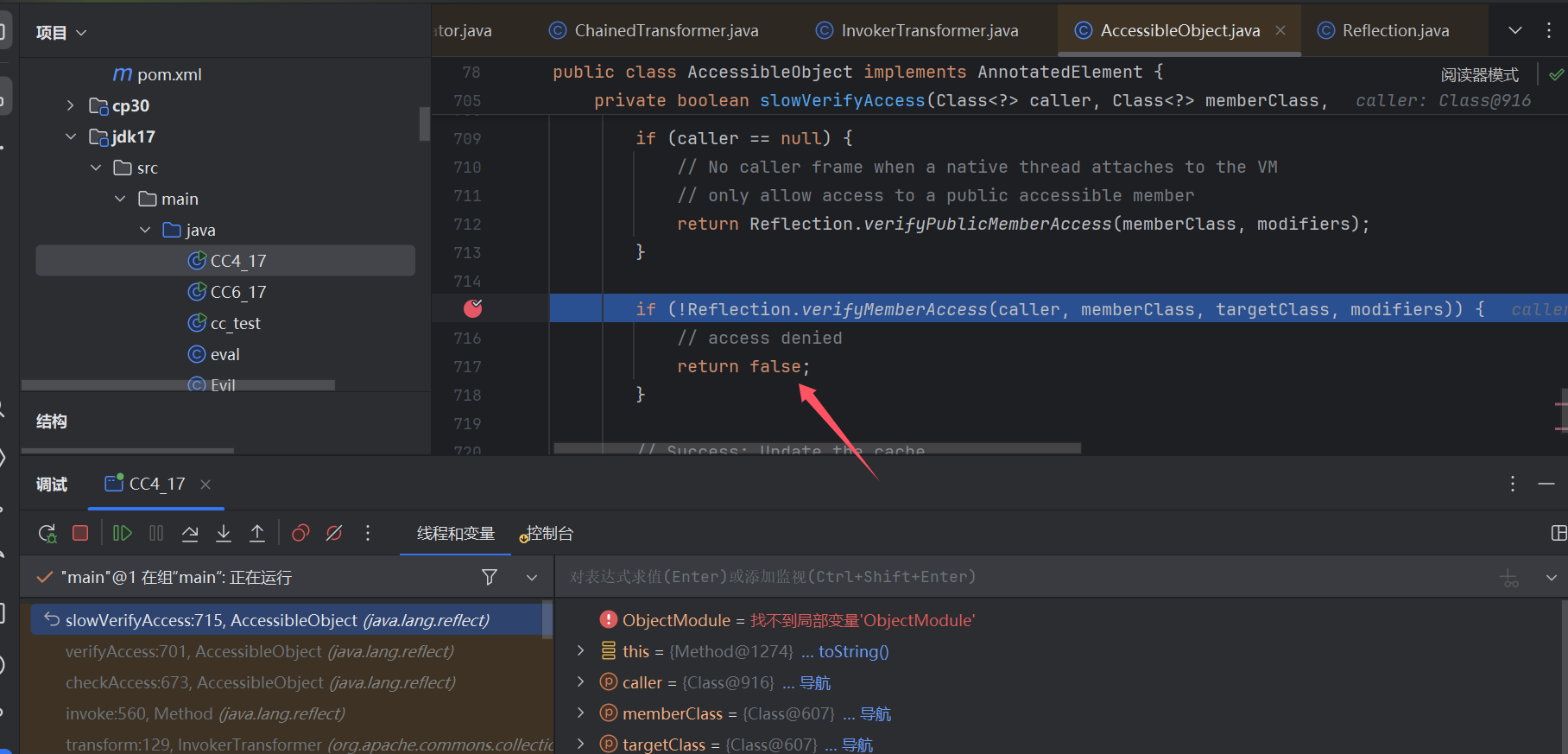Switch to the Reflection.java tab
The height and width of the screenshot is (754, 1568).
click(x=1383, y=31)
